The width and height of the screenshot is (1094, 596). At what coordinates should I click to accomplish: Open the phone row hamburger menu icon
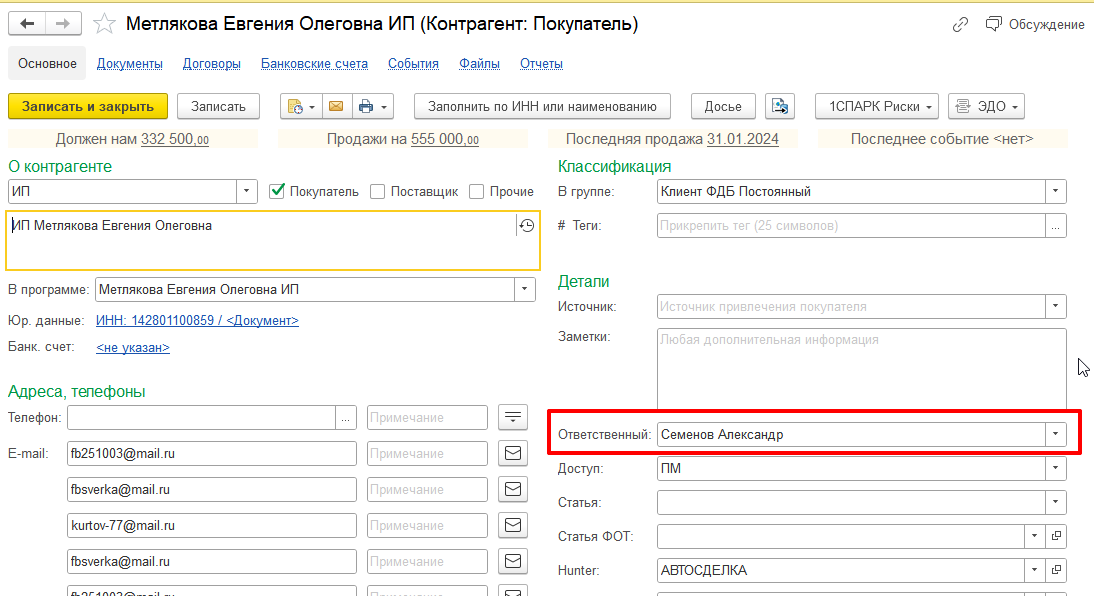[513, 417]
